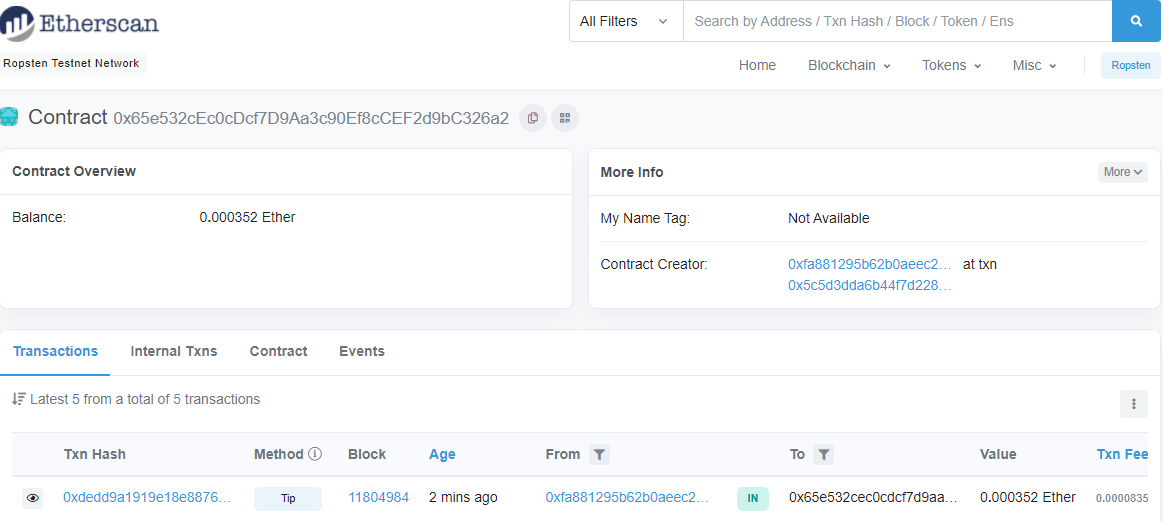The height and width of the screenshot is (521, 1163).
Task: Open creation txn 0x5c5d3dda6b44f7d228...
Action: coord(870,286)
